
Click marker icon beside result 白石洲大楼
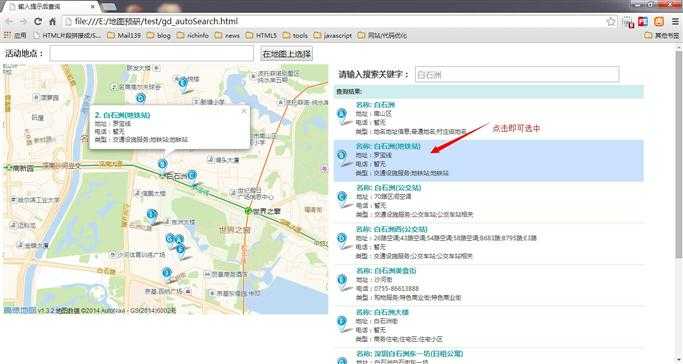pyautogui.click(x=342, y=323)
